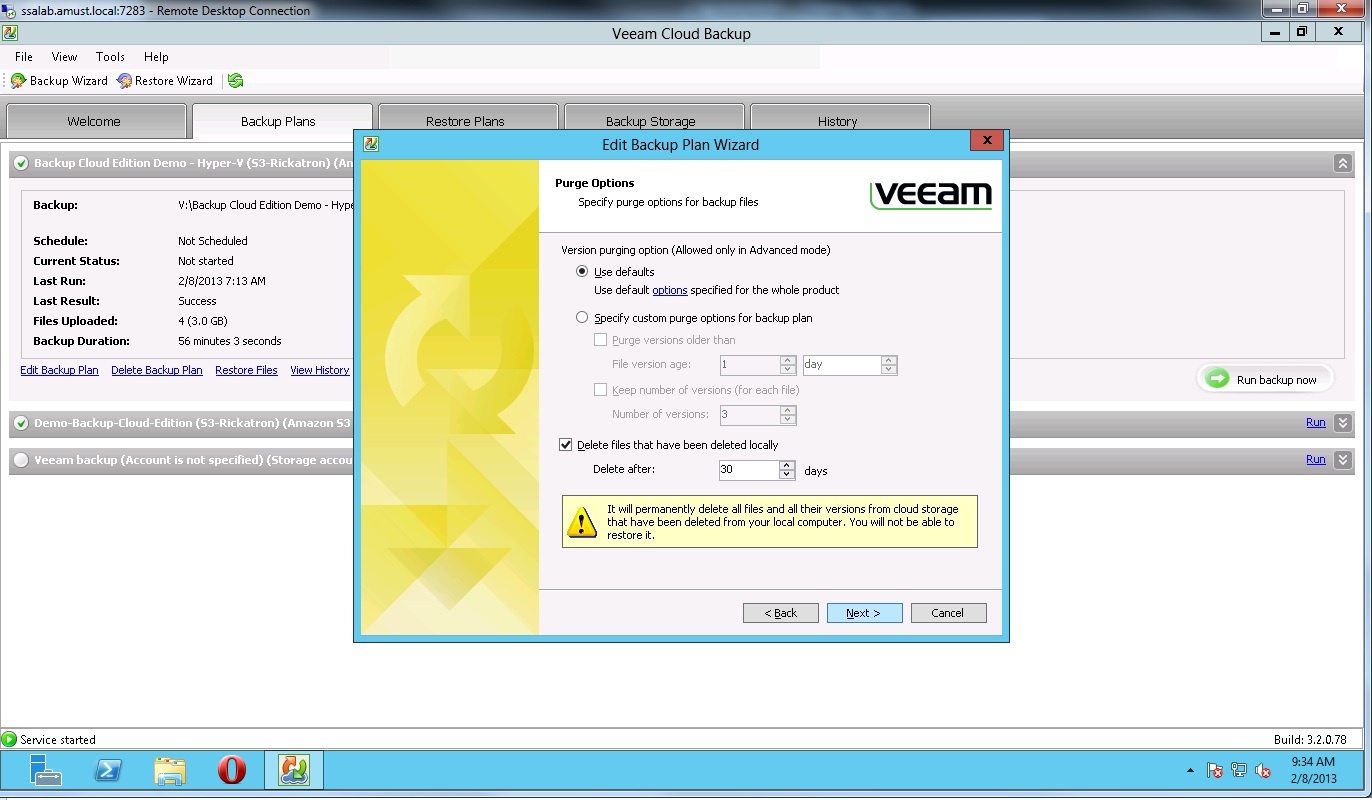1372x800 pixels.
Task: Open the View menu
Action: pyautogui.click(x=64, y=57)
